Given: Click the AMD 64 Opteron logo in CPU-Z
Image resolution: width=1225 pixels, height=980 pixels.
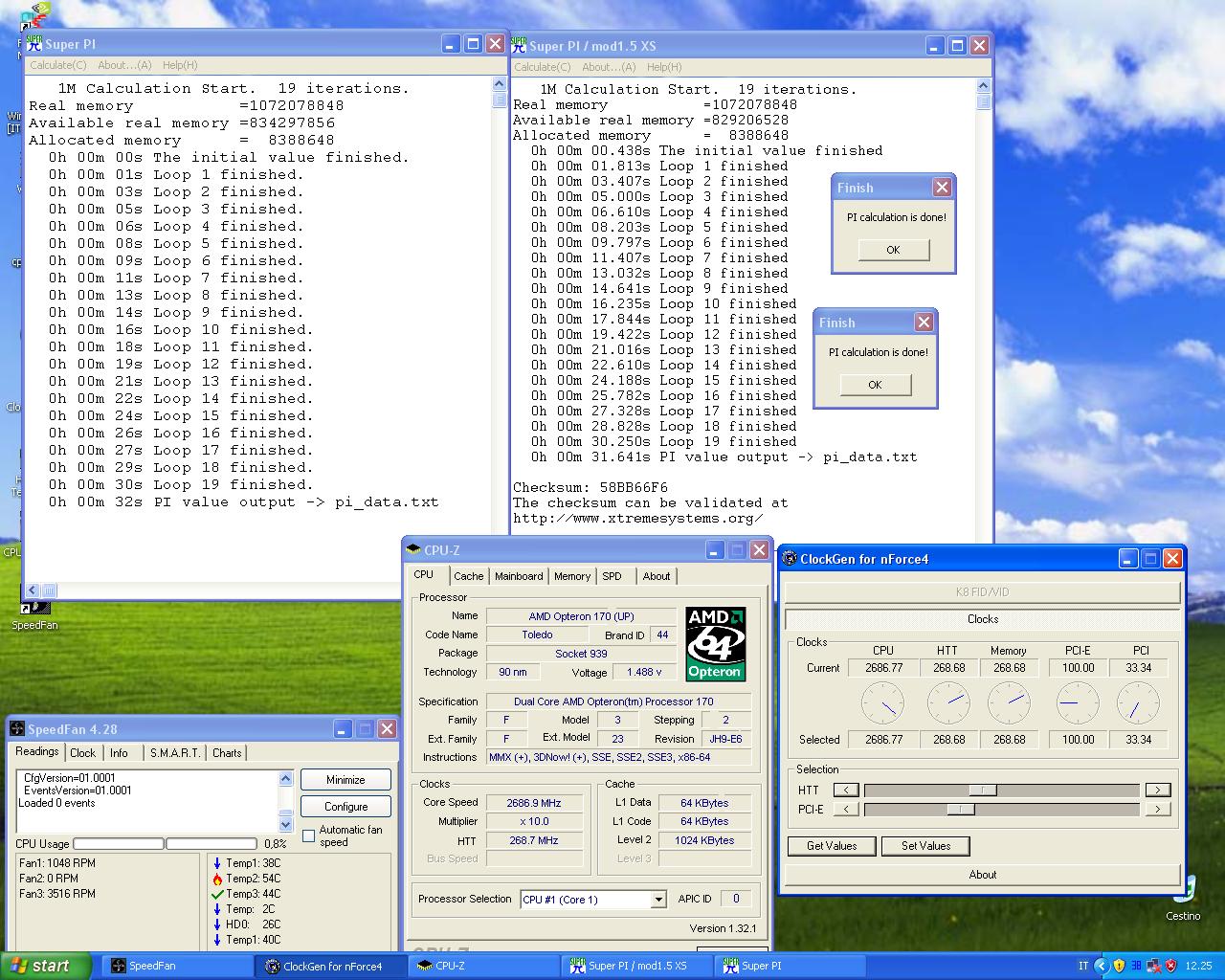Looking at the screenshot, I should tap(716, 644).
